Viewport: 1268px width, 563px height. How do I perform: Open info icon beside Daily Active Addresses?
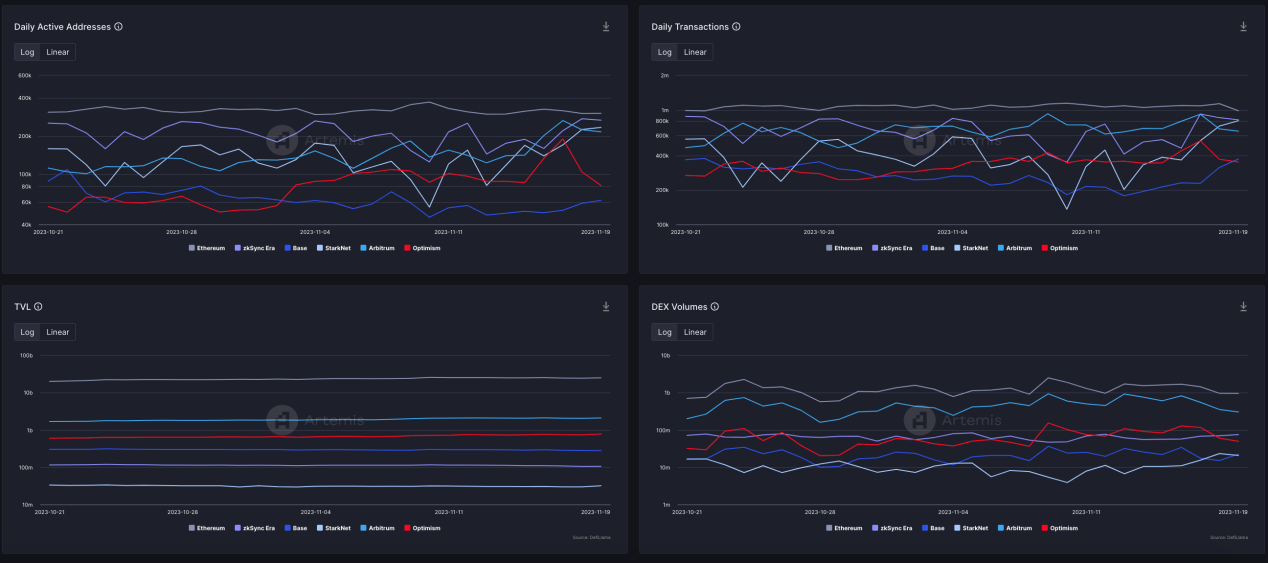(x=119, y=27)
